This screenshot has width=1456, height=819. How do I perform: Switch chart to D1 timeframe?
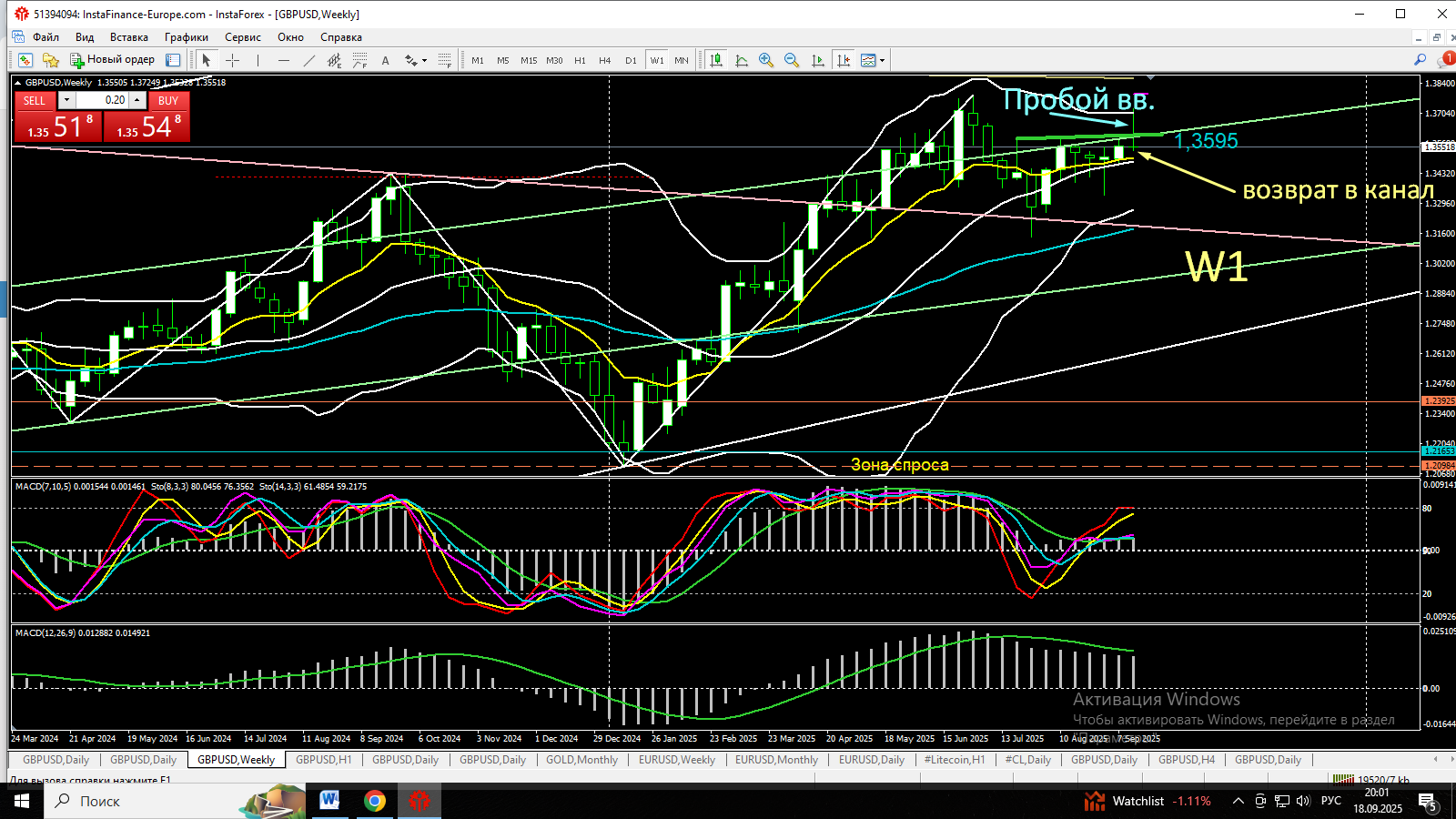631,60
